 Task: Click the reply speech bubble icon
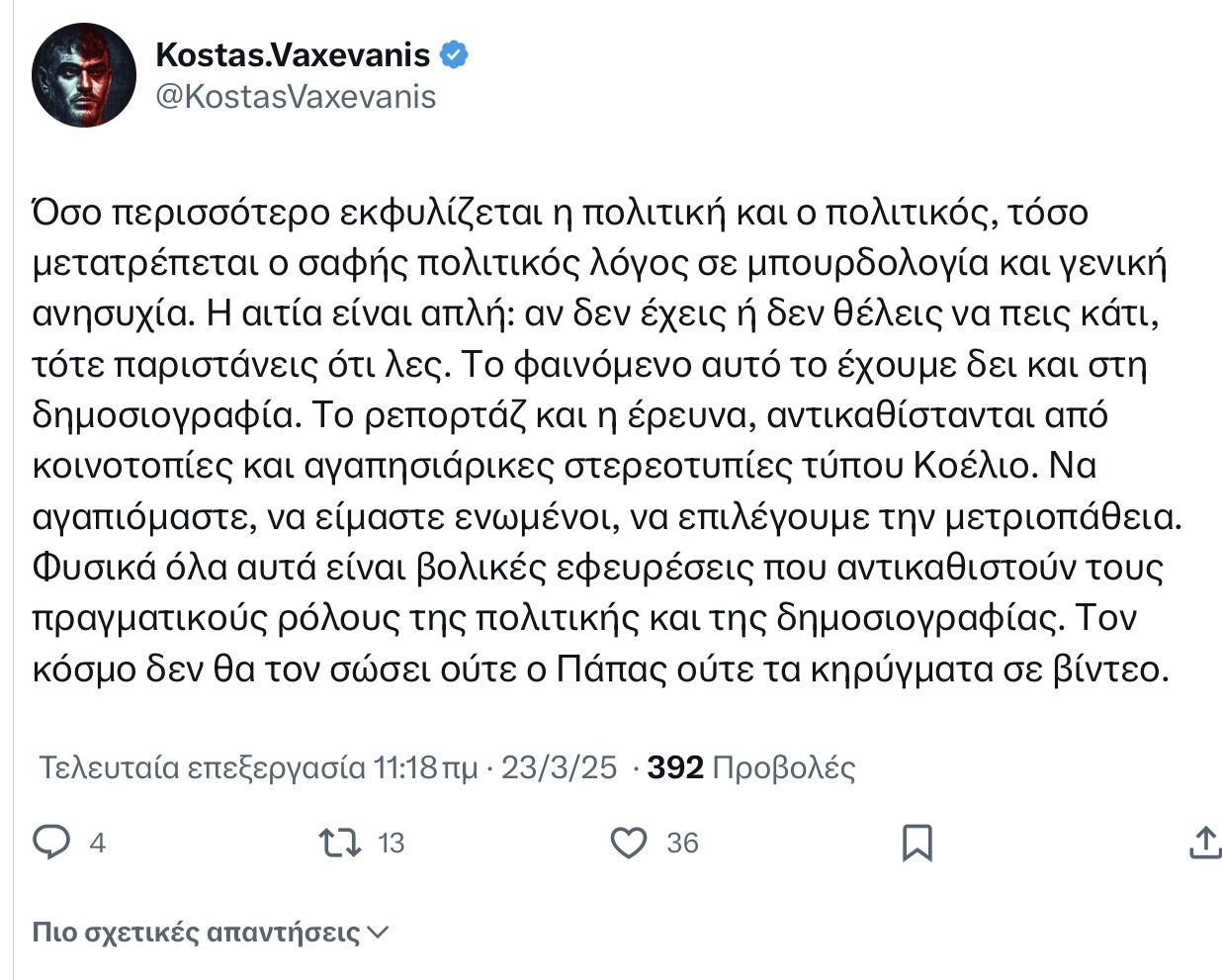[x=51, y=843]
